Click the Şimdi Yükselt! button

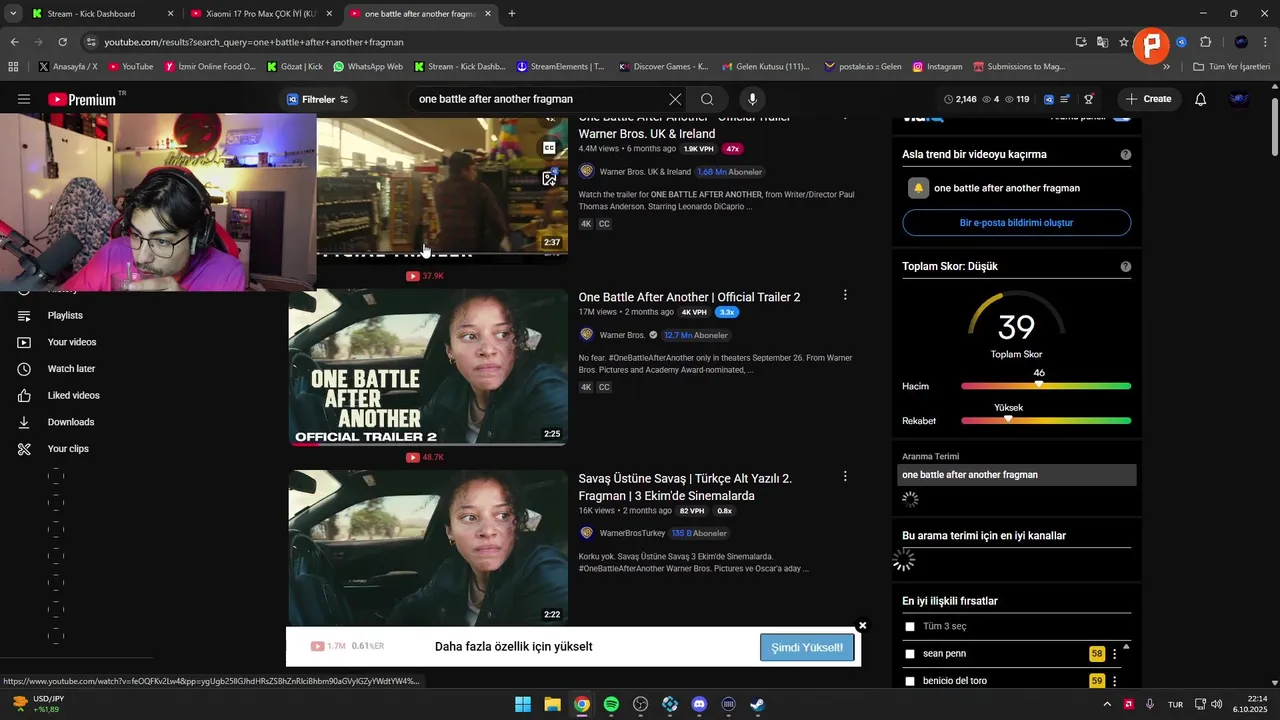[x=807, y=647]
